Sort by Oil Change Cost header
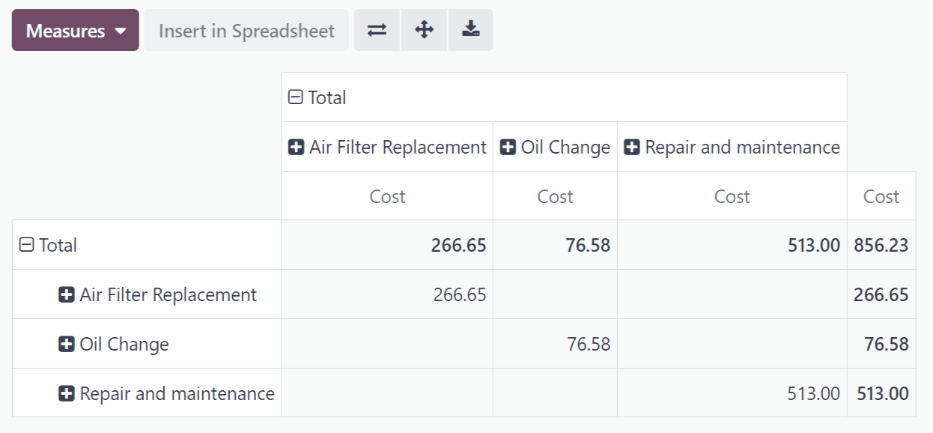Screen dimensions: 933x433 (555, 197)
